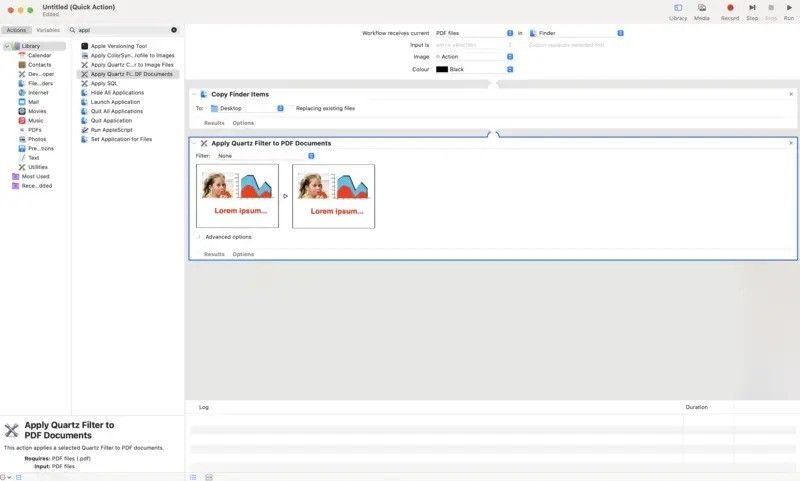
Task: Select Contacts category in Library
Action: (x=39, y=65)
